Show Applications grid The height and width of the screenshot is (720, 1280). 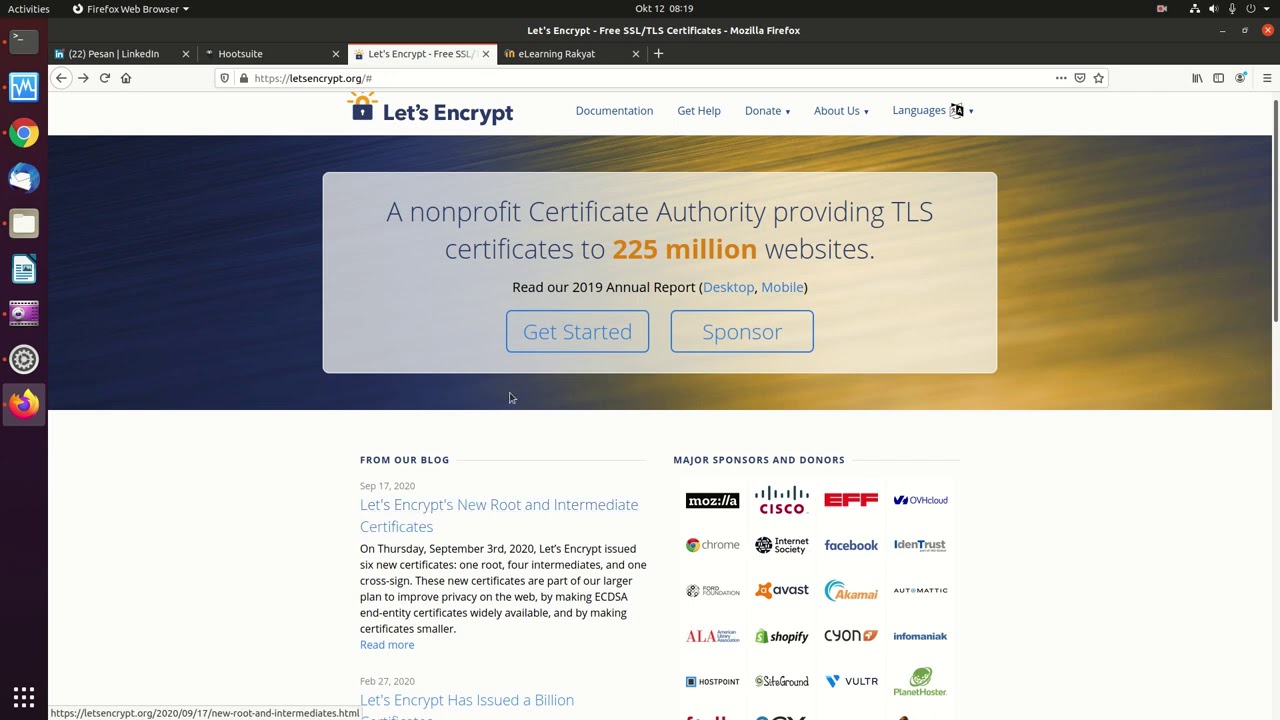click(24, 697)
